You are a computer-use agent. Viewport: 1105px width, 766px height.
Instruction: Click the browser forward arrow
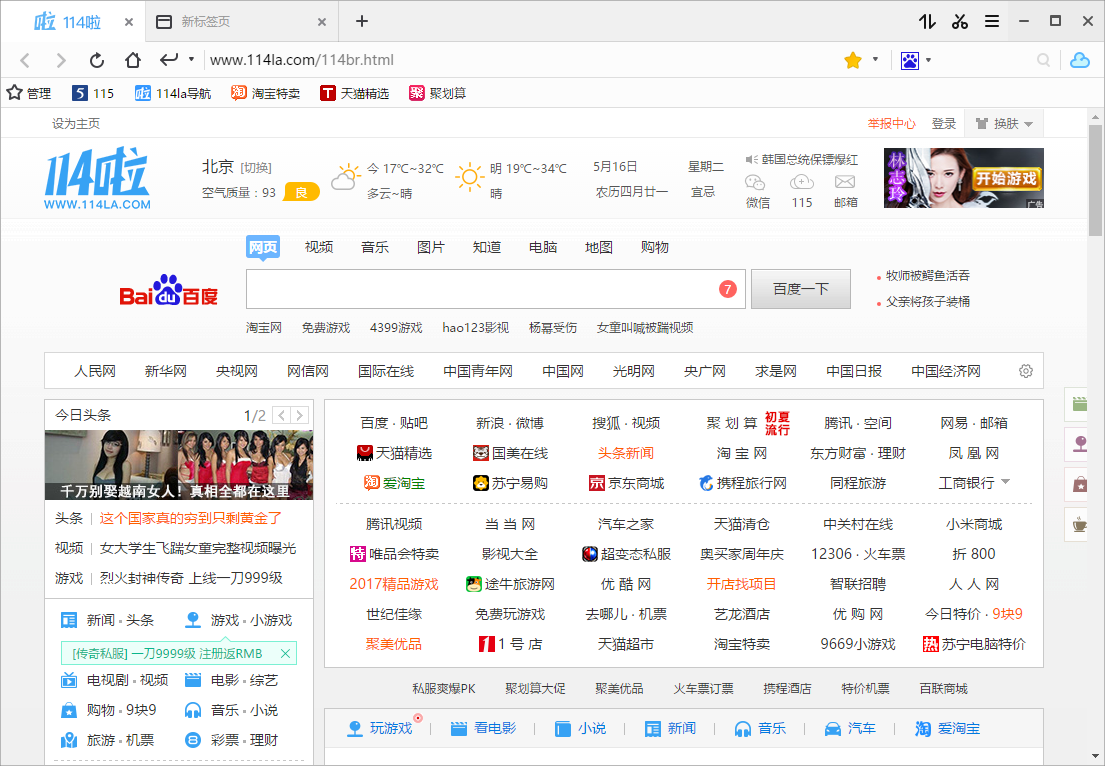pyautogui.click(x=61, y=61)
